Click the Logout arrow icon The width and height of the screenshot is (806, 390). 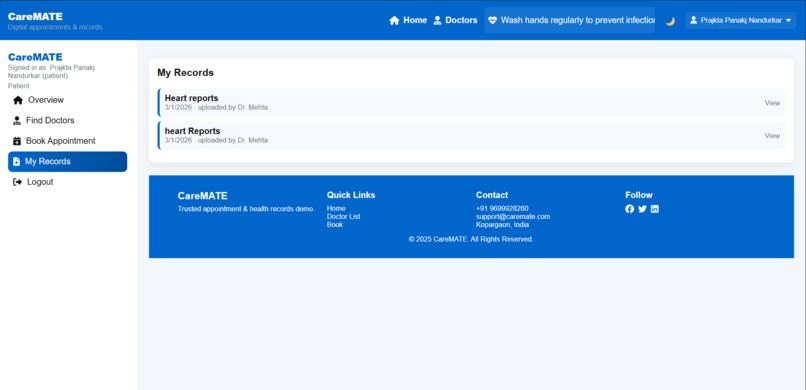17,182
